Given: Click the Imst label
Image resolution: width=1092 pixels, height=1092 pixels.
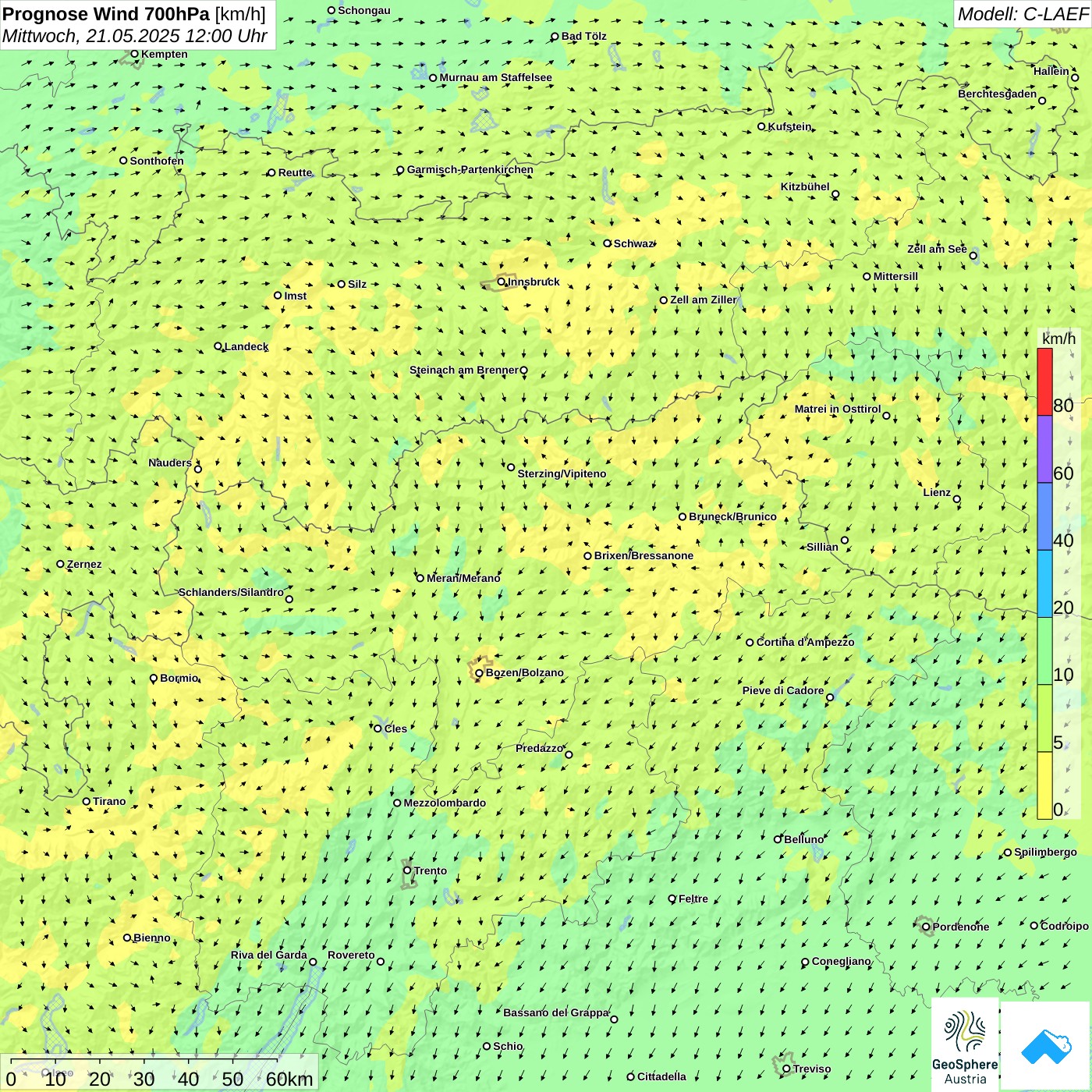Looking at the screenshot, I should (296, 296).
